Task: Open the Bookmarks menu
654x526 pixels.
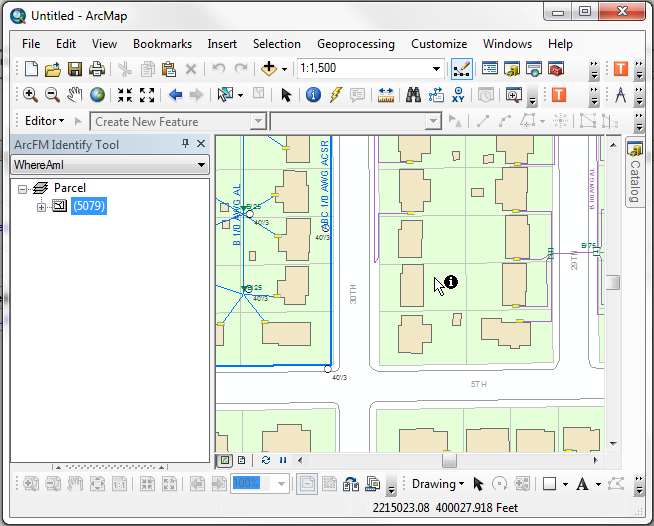Action: click(162, 44)
